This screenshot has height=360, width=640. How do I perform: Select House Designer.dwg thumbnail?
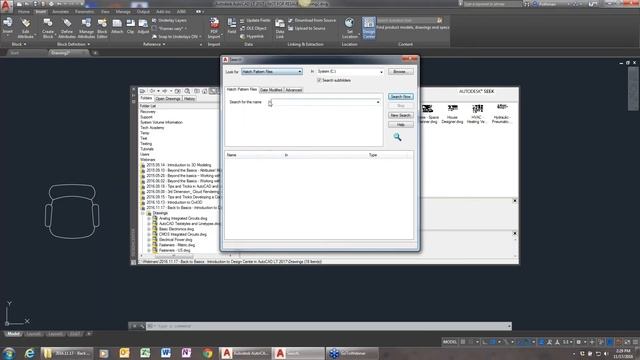[x=452, y=114]
